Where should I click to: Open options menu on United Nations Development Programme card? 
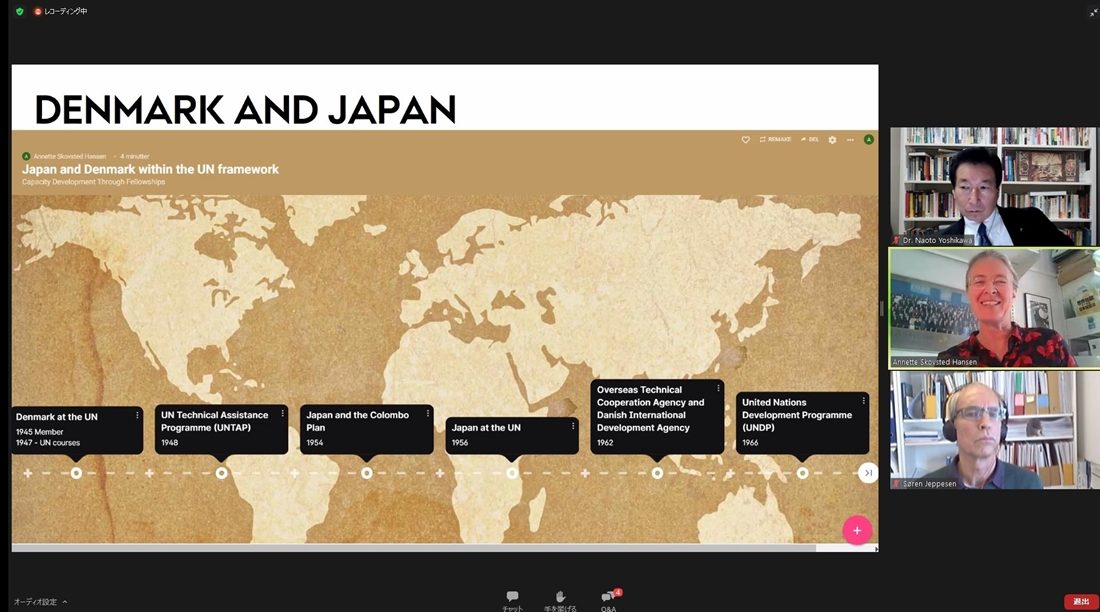click(864, 401)
